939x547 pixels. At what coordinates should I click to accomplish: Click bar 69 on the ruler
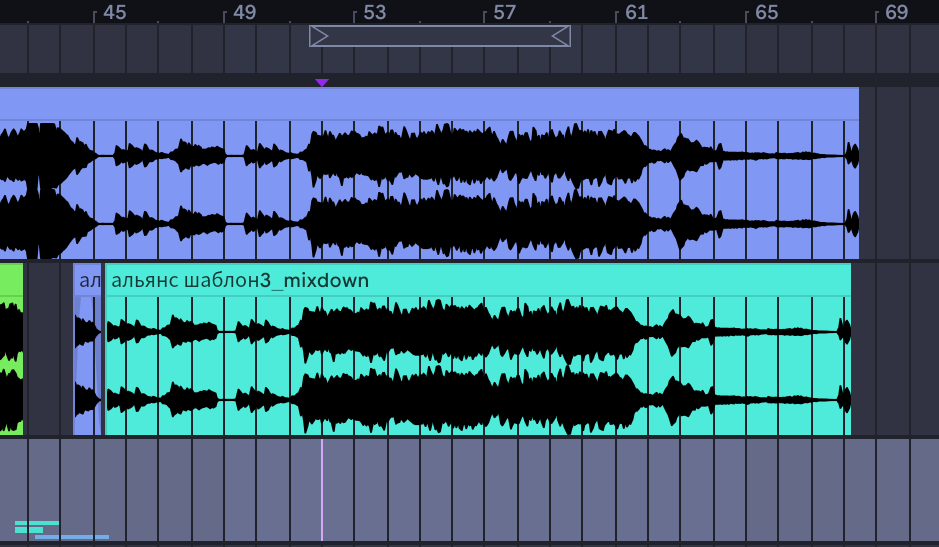point(896,12)
